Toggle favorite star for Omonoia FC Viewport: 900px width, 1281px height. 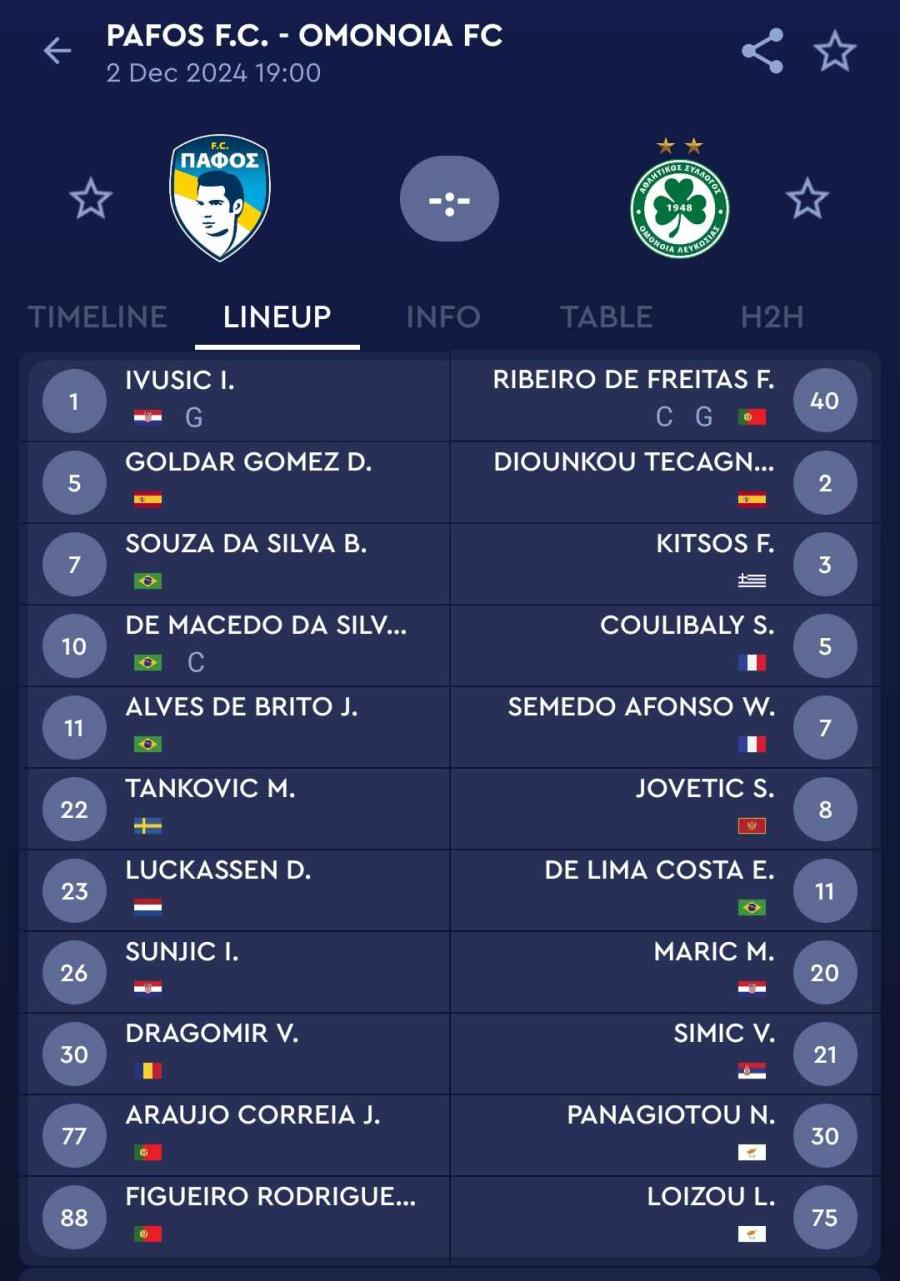coord(807,199)
